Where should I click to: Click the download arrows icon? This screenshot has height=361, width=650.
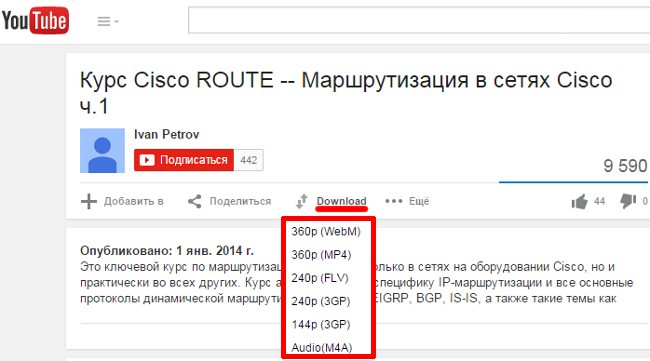pos(302,201)
